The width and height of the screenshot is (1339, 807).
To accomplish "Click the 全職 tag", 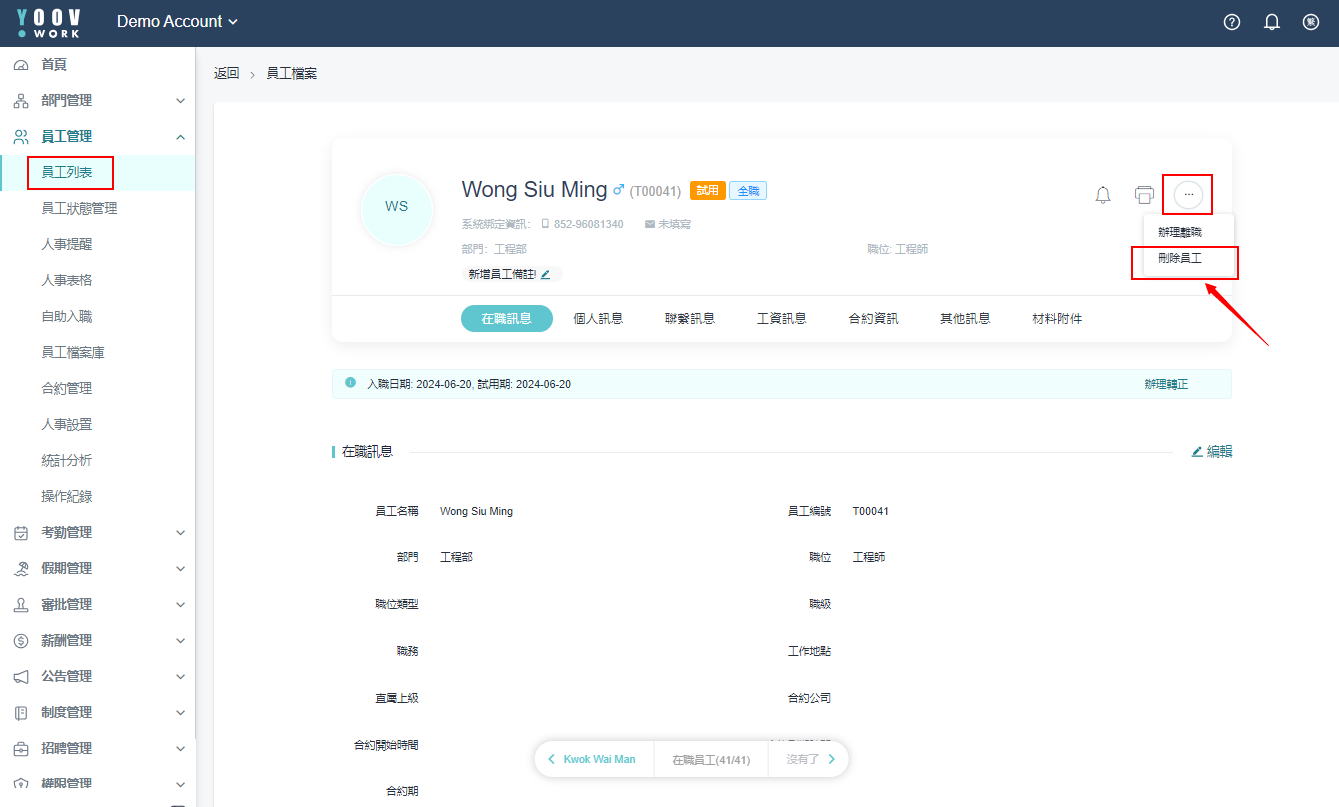I will pyautogui.click(x=748, y=190).
